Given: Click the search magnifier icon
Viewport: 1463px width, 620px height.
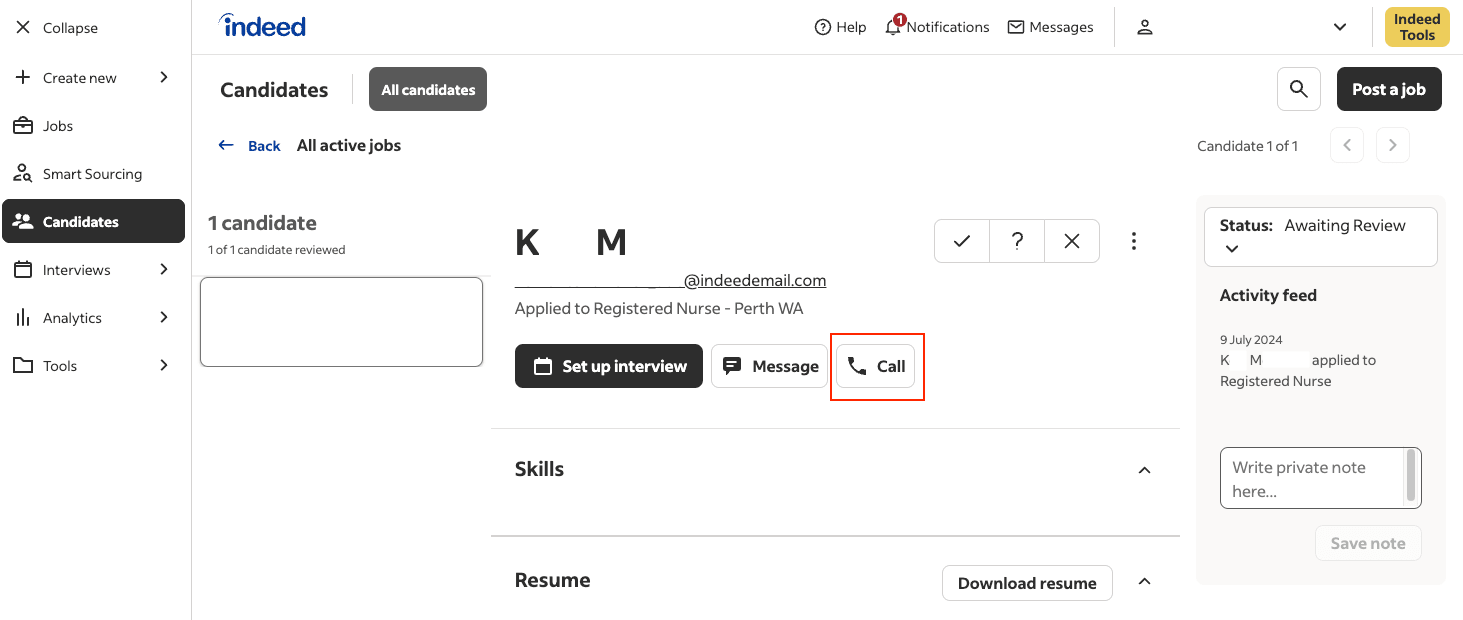Looking at the screenshot, I should [x=1298, y=89].
